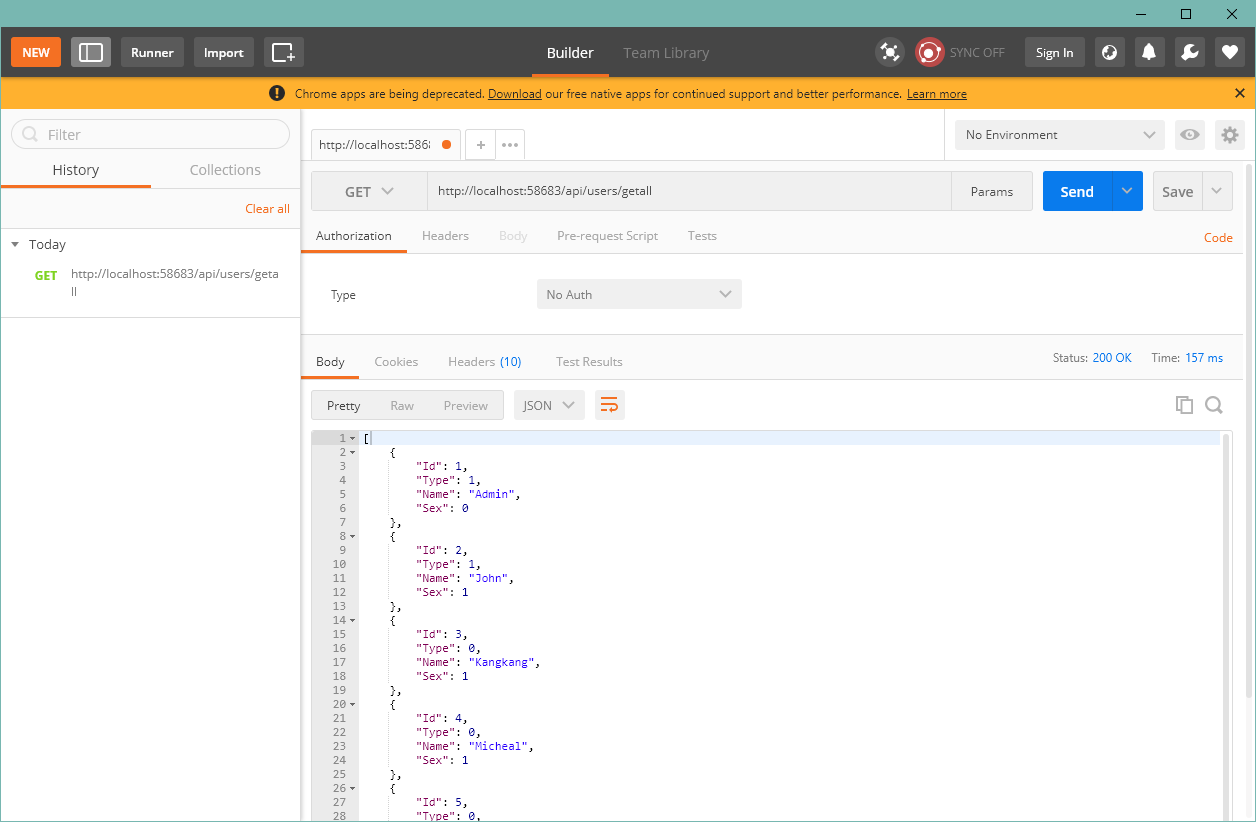This screenshot has width=1256, height=822.
Task: Click the interceptor satellite icon
Action: pos(889,53)
